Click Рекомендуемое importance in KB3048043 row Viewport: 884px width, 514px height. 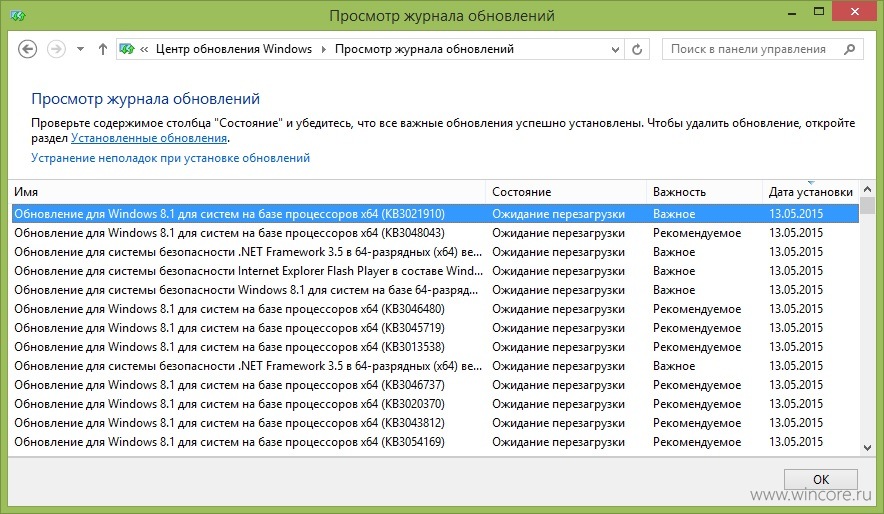pos(697,233)
